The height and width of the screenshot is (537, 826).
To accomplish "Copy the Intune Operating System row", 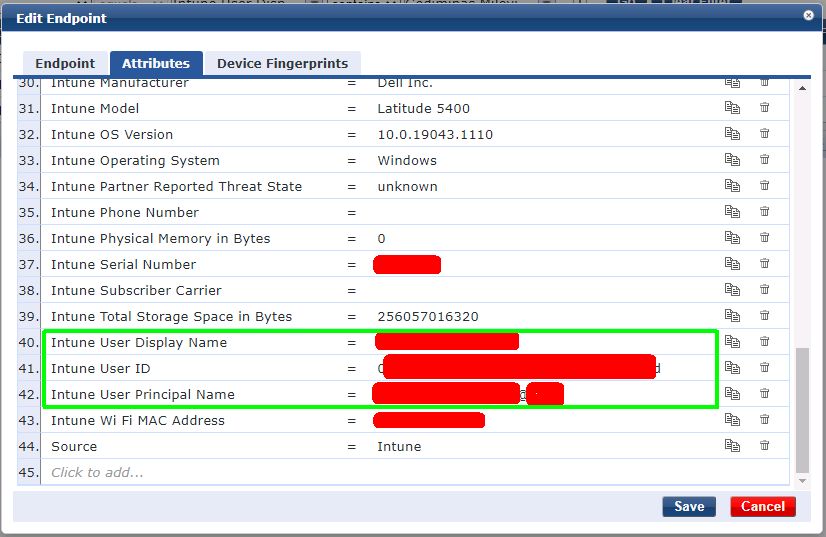I will 732,159.
